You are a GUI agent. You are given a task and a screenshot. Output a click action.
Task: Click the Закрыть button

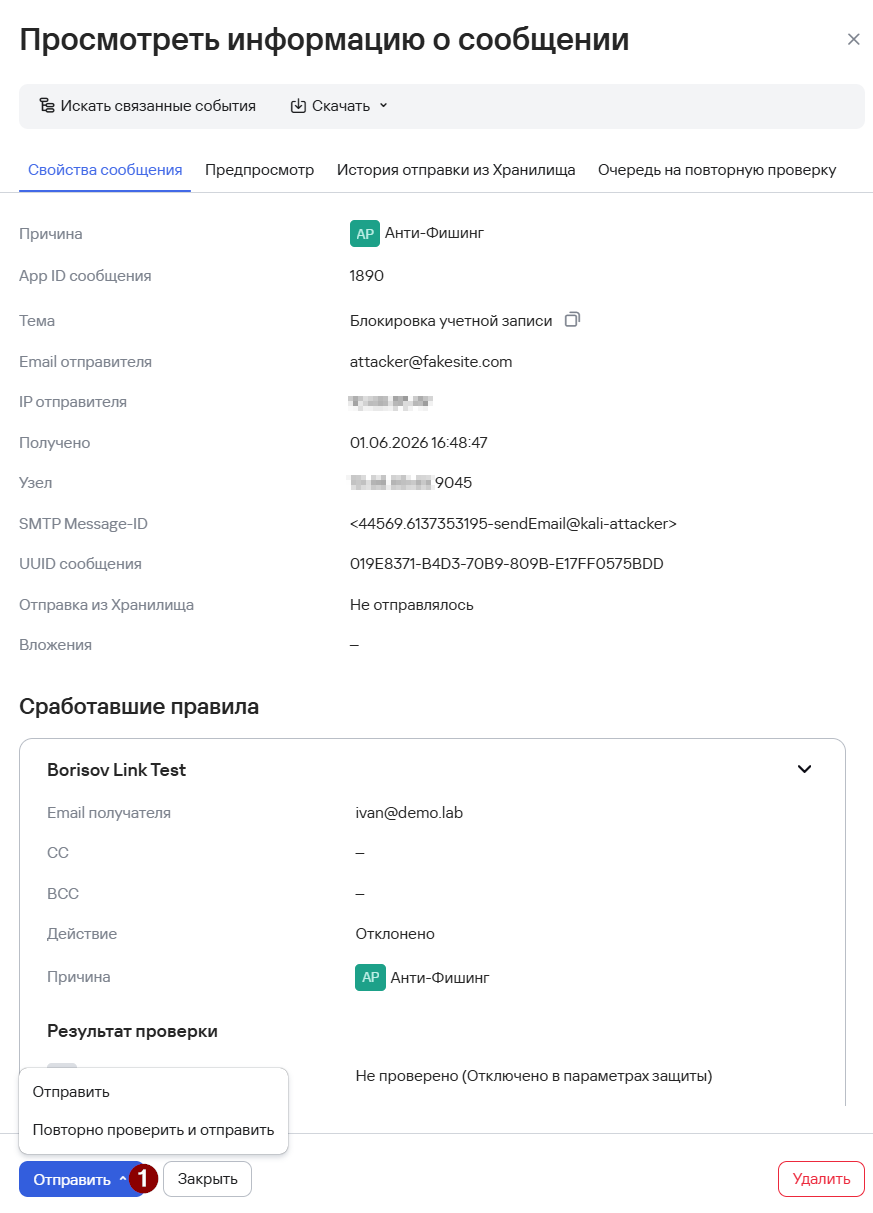point(208,1179)
